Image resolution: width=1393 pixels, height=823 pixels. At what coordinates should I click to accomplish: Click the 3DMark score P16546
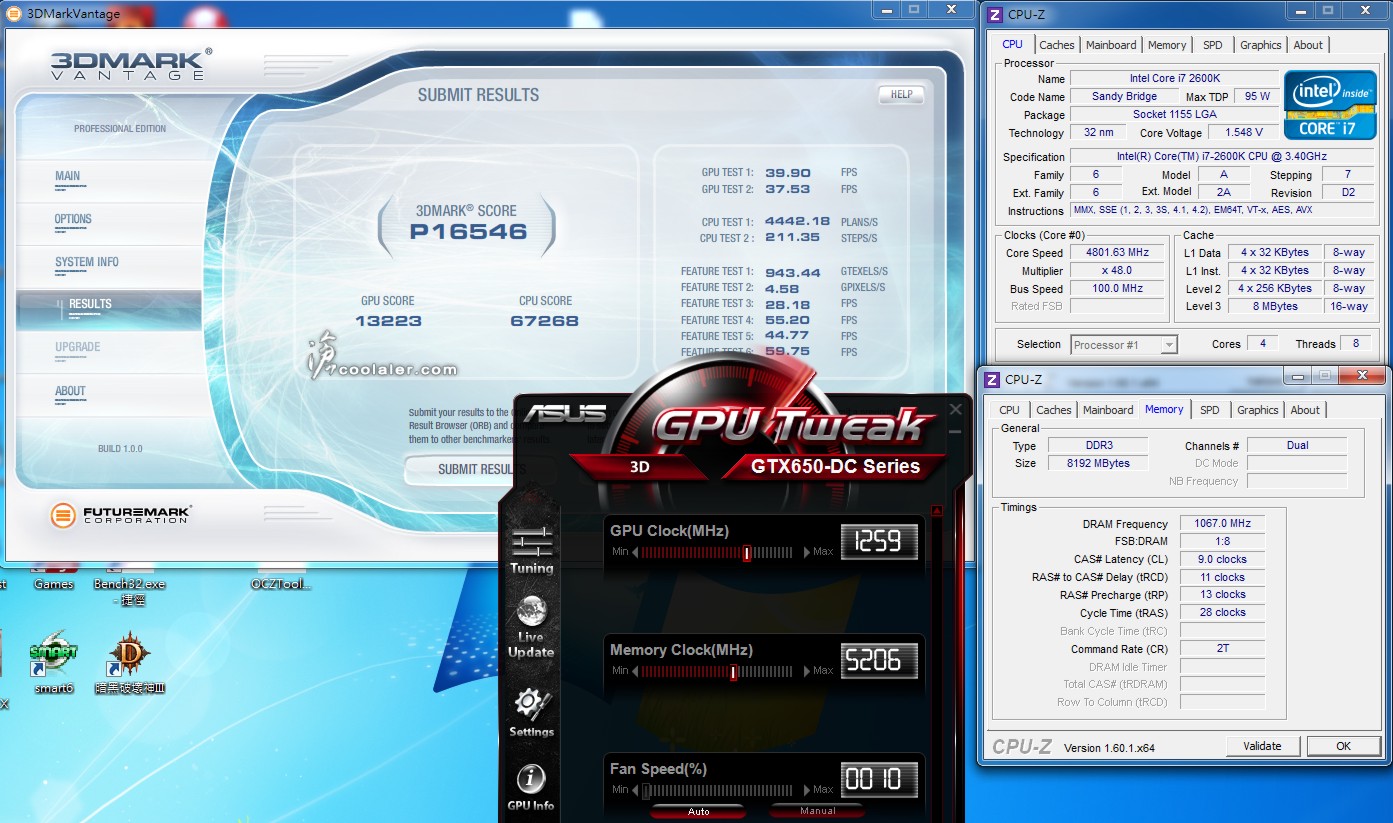[x=468, y=232]
